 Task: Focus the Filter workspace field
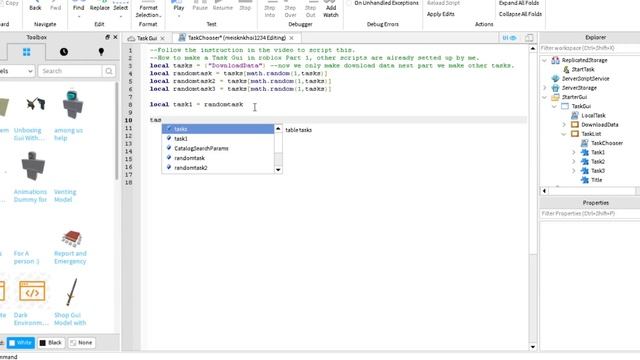click(x=589, y=48)
